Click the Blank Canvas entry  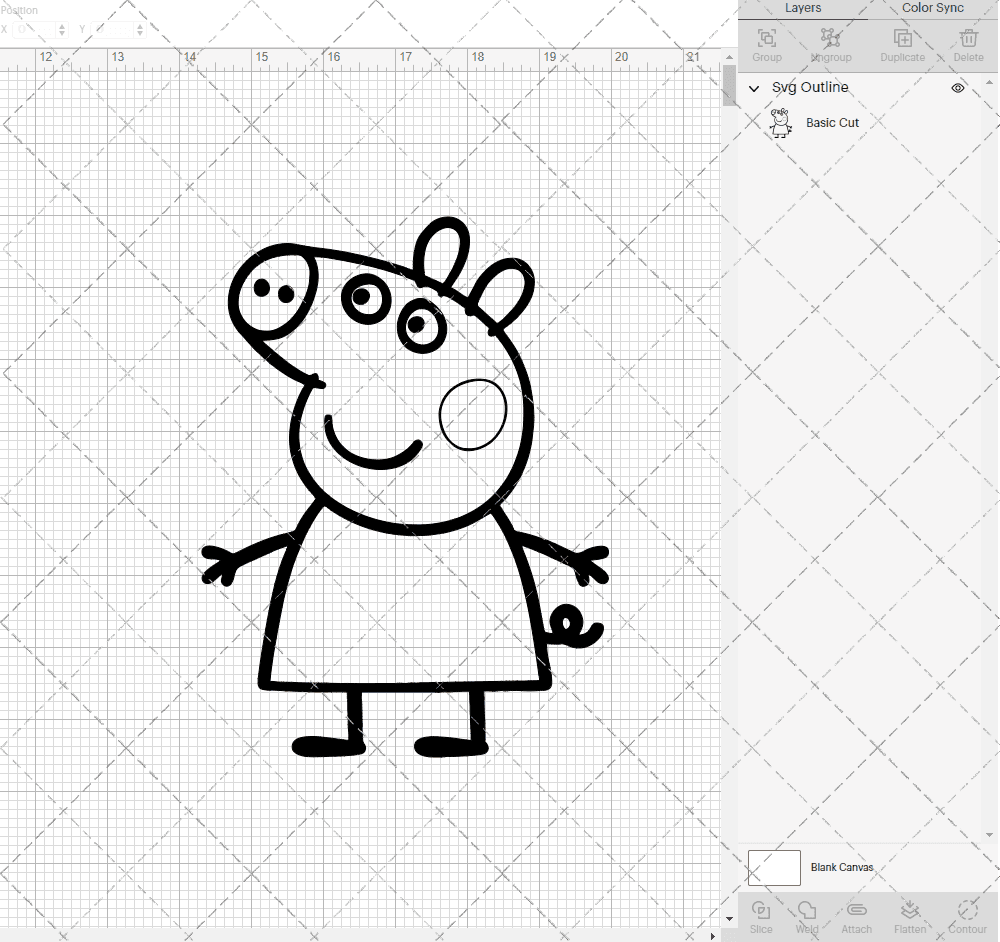843,867
